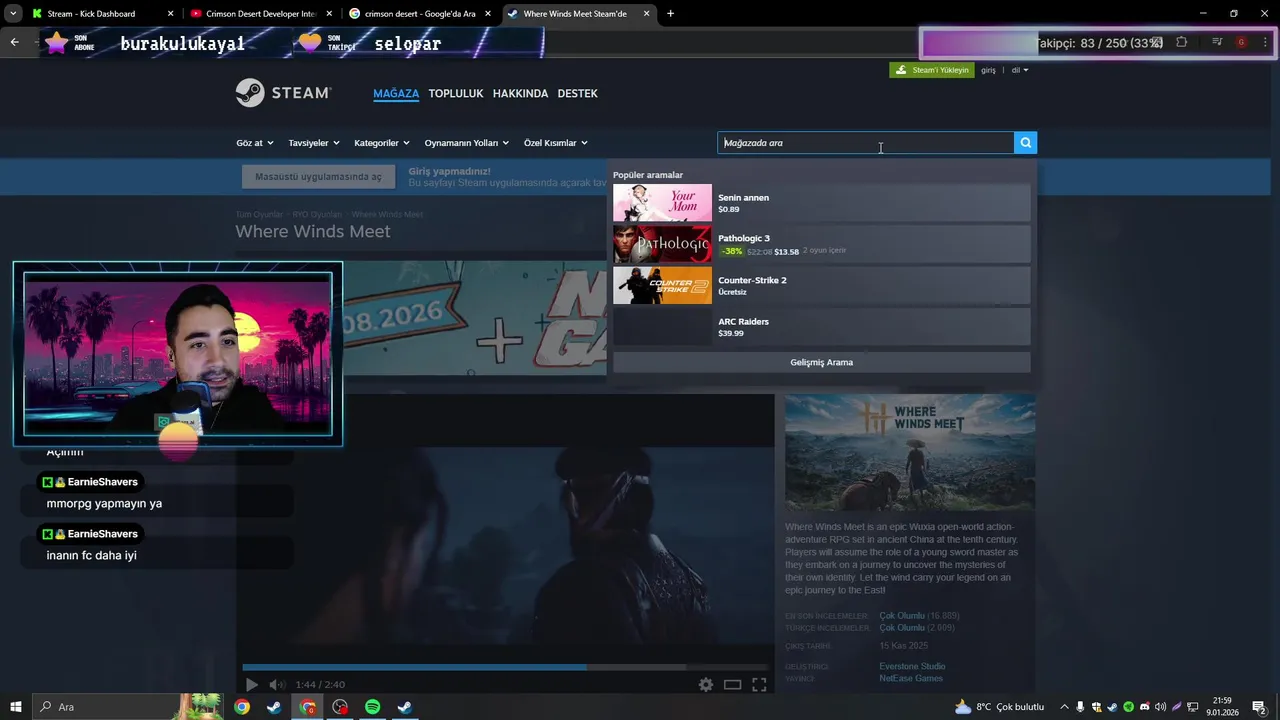The height and width of the screenshot is (720, 1280).
Task: Open NetEase Games publisher link
Action: point(911,678)
